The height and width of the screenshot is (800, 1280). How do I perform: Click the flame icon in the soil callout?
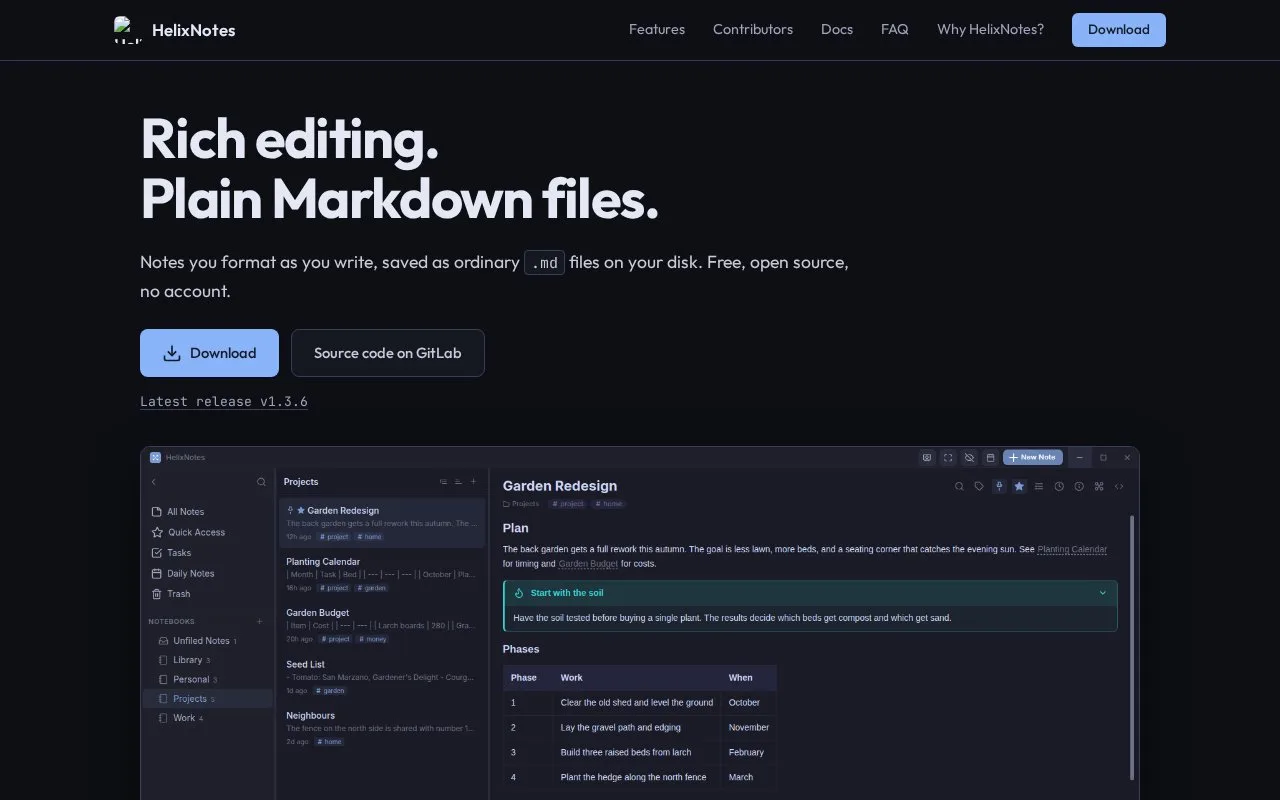519,593
